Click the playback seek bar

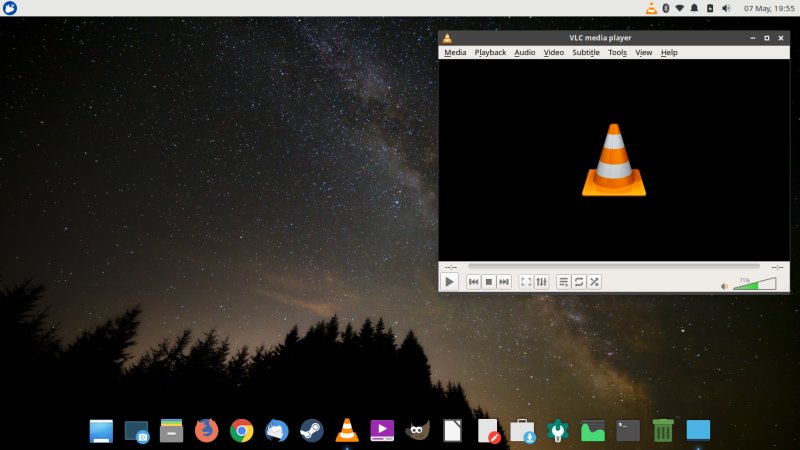613,267
